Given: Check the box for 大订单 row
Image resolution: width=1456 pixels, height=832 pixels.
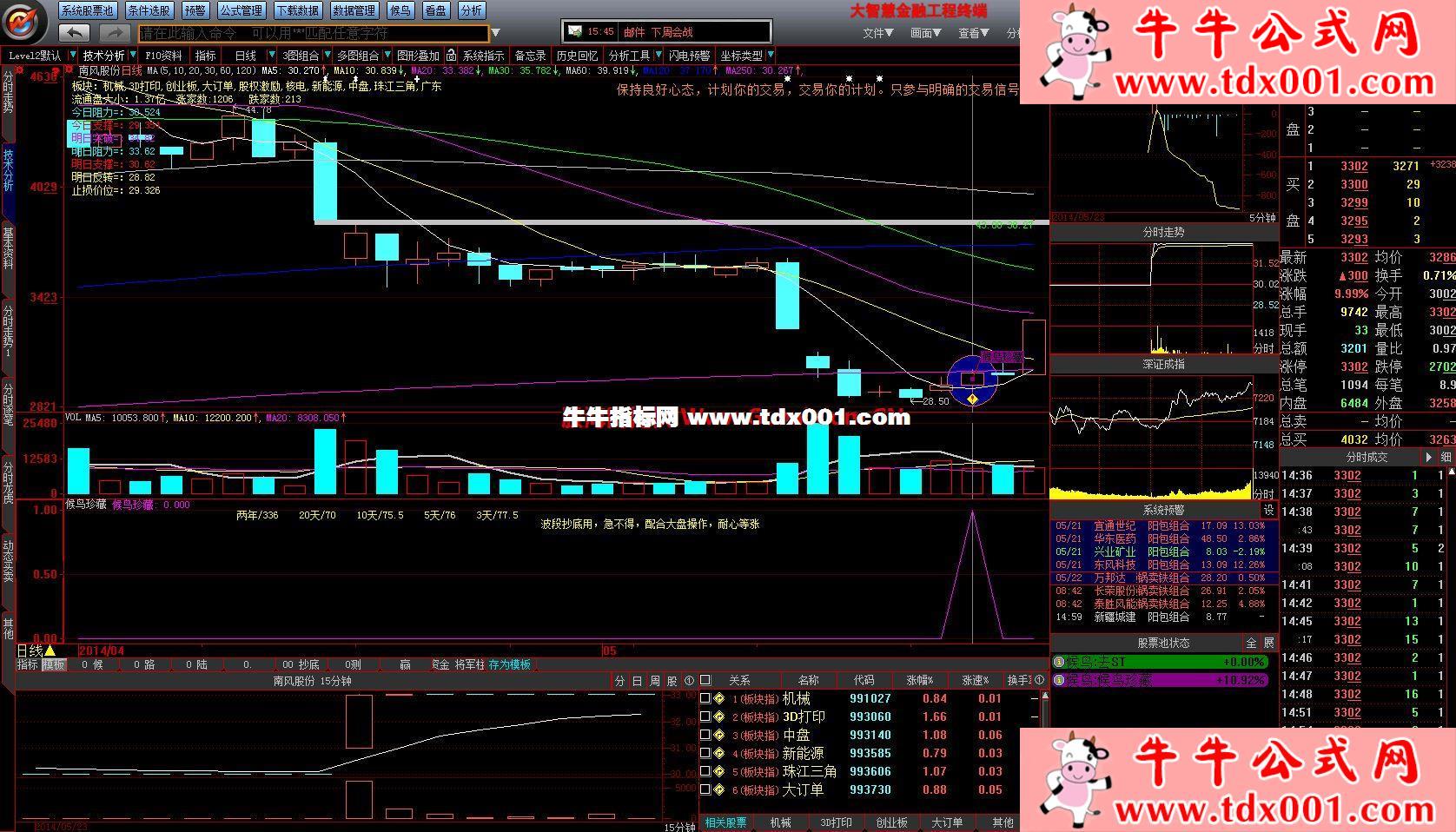Looking at the screenshot, I should [x=705, y=789].
